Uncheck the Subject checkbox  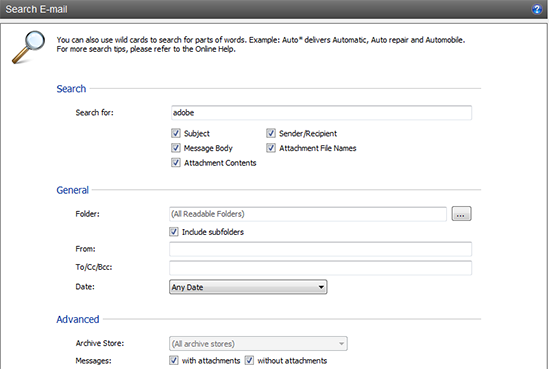tap(176, 133)
